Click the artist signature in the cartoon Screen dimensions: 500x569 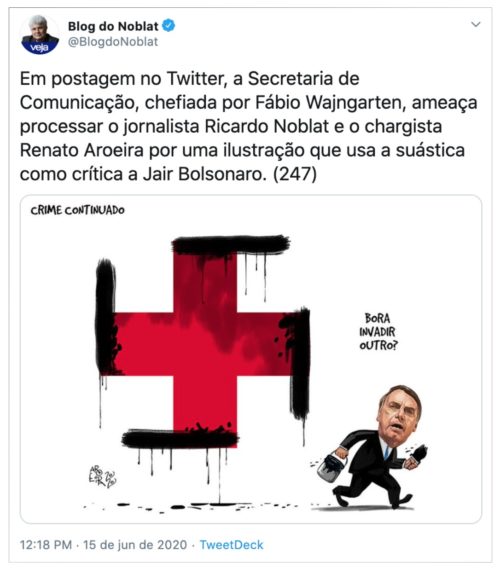click(x=102, y=477)
